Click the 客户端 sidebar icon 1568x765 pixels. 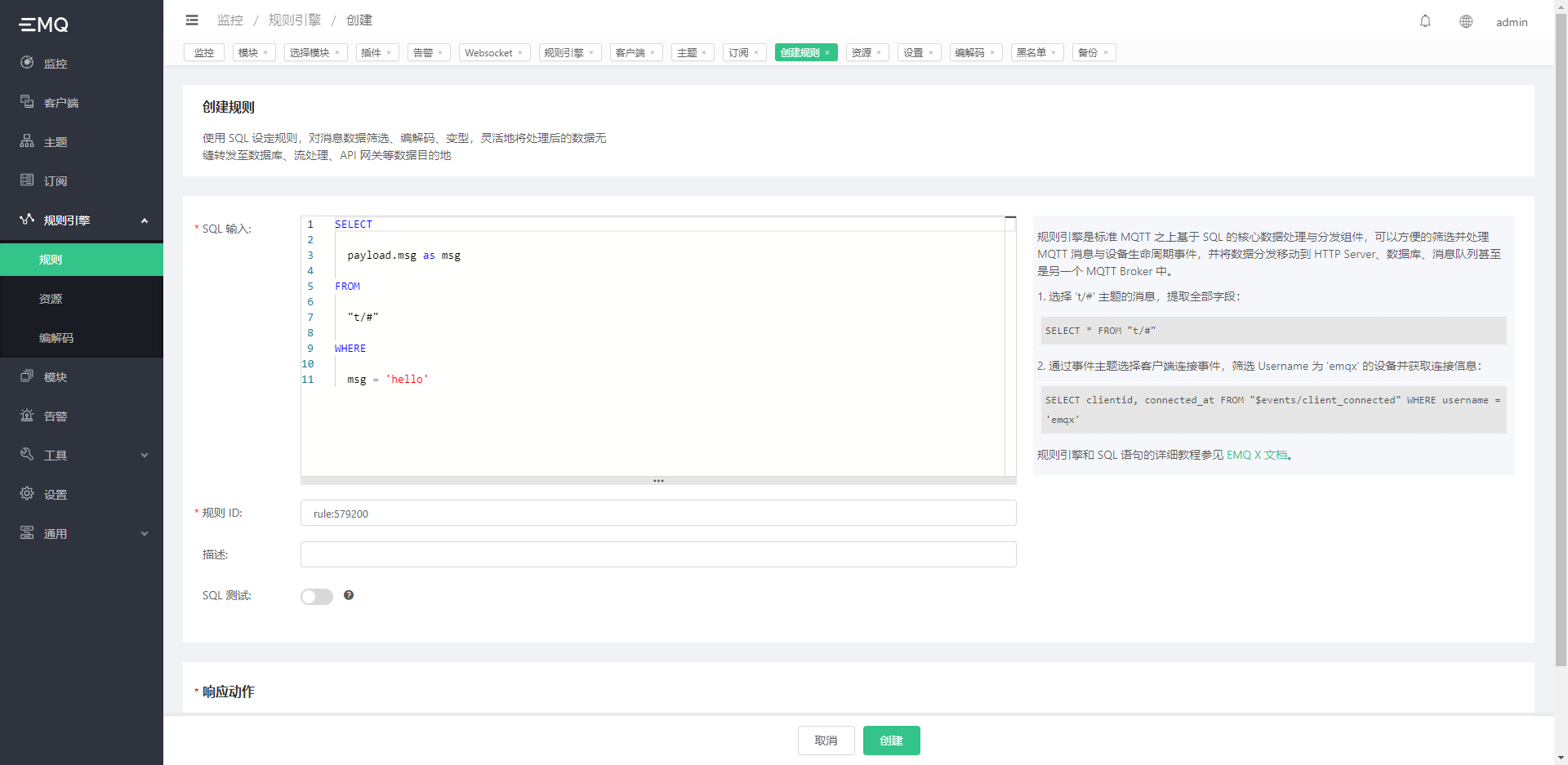[27, 102]
